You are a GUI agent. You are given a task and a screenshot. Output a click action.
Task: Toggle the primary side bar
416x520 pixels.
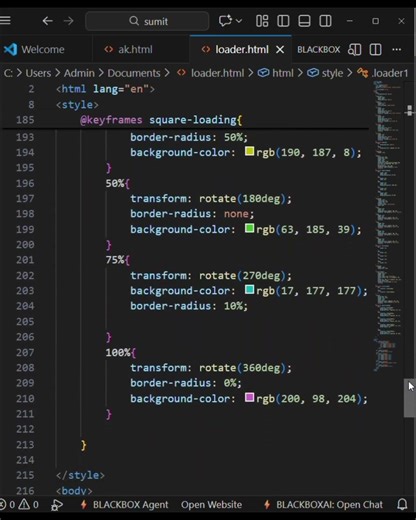283,21
